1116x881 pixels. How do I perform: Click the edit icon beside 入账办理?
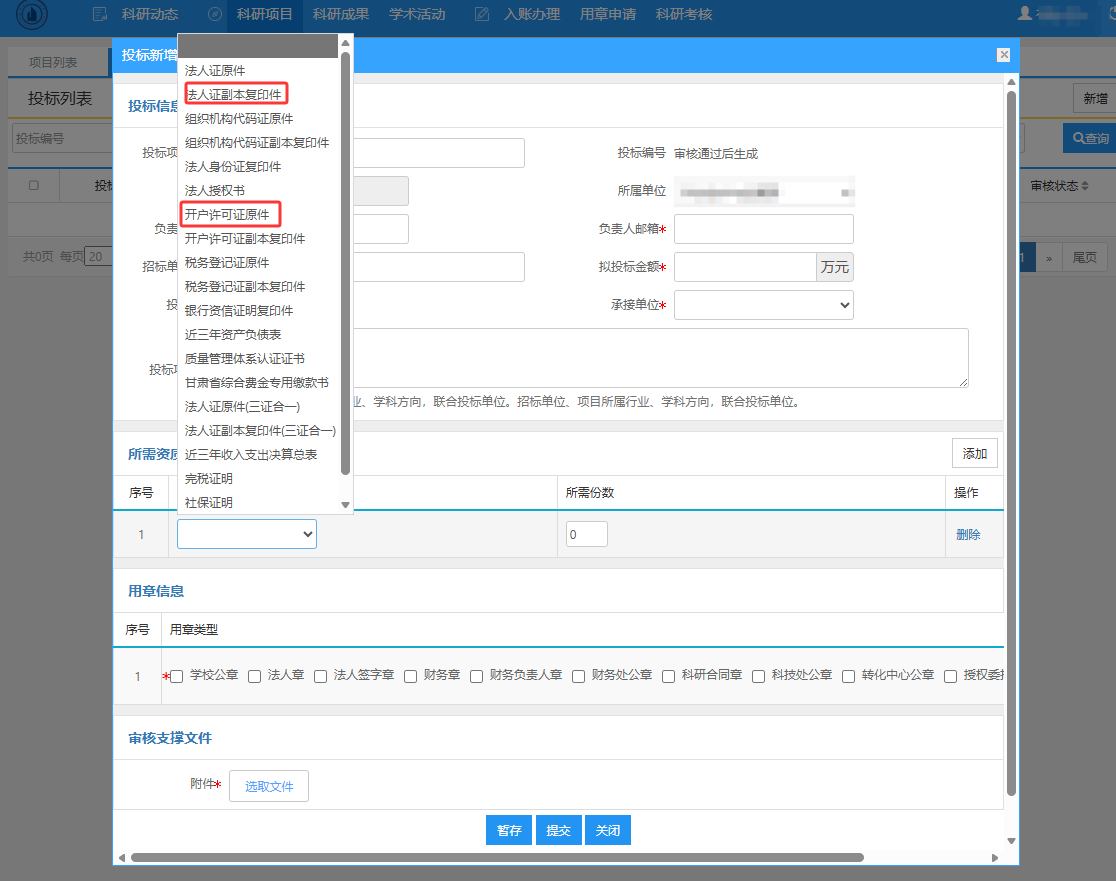click(x=482, y=15)
